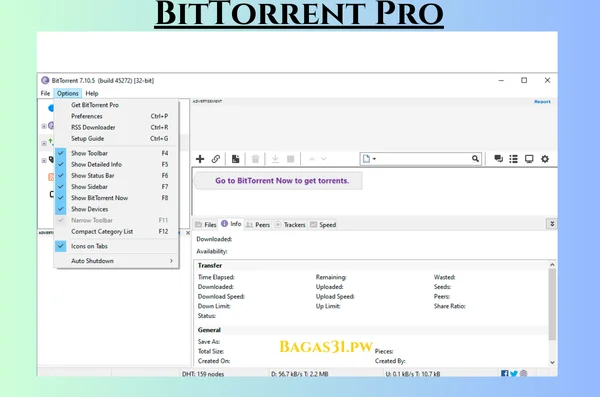Click the DHT: 159 nodes status text
This screenshot has width=600, height=397.
pos(203,374)
